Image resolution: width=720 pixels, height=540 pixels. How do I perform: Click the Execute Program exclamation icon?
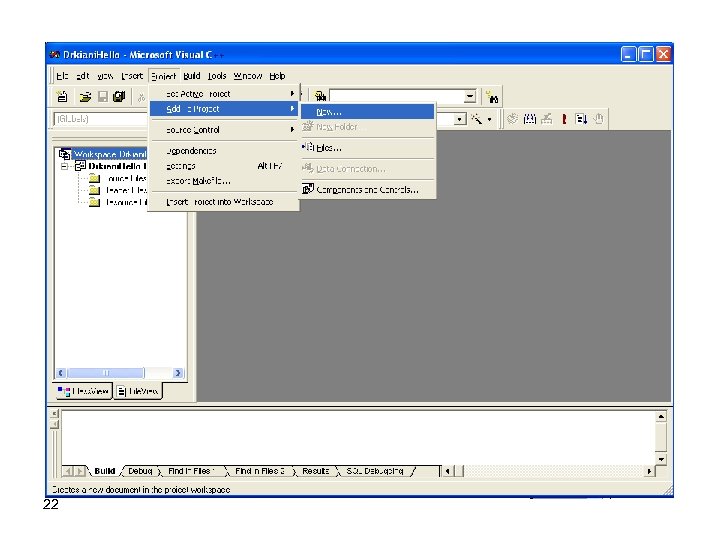[564, 119]
